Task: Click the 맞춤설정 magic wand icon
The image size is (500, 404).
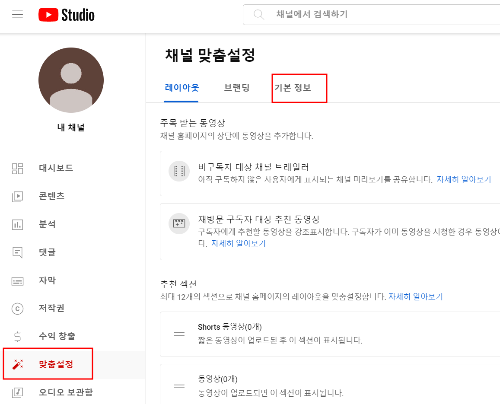Action: tap(17, 364)
